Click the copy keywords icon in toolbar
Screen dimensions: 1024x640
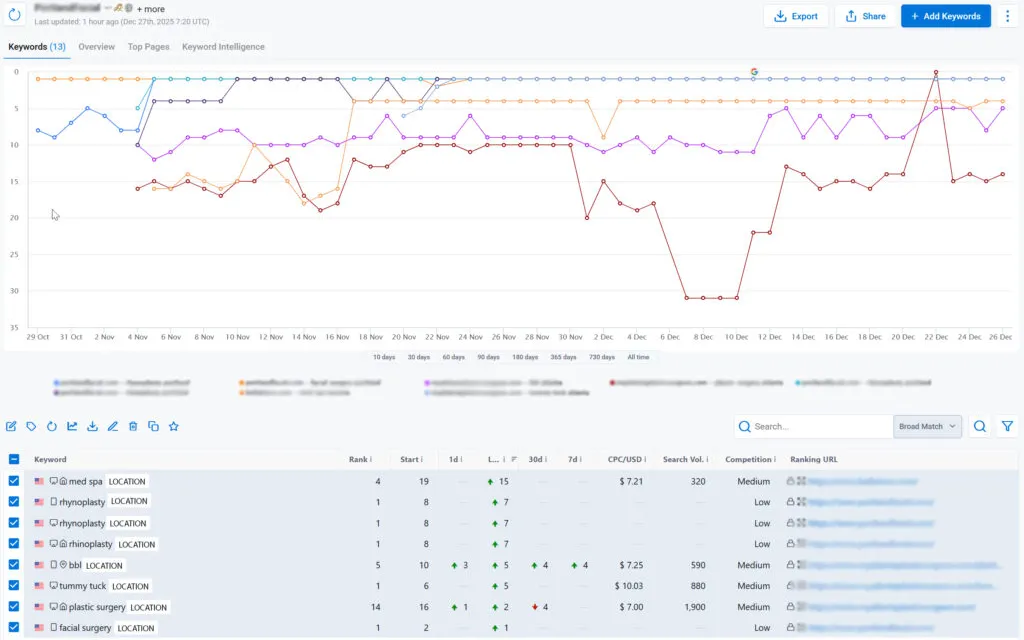point(153,426)
